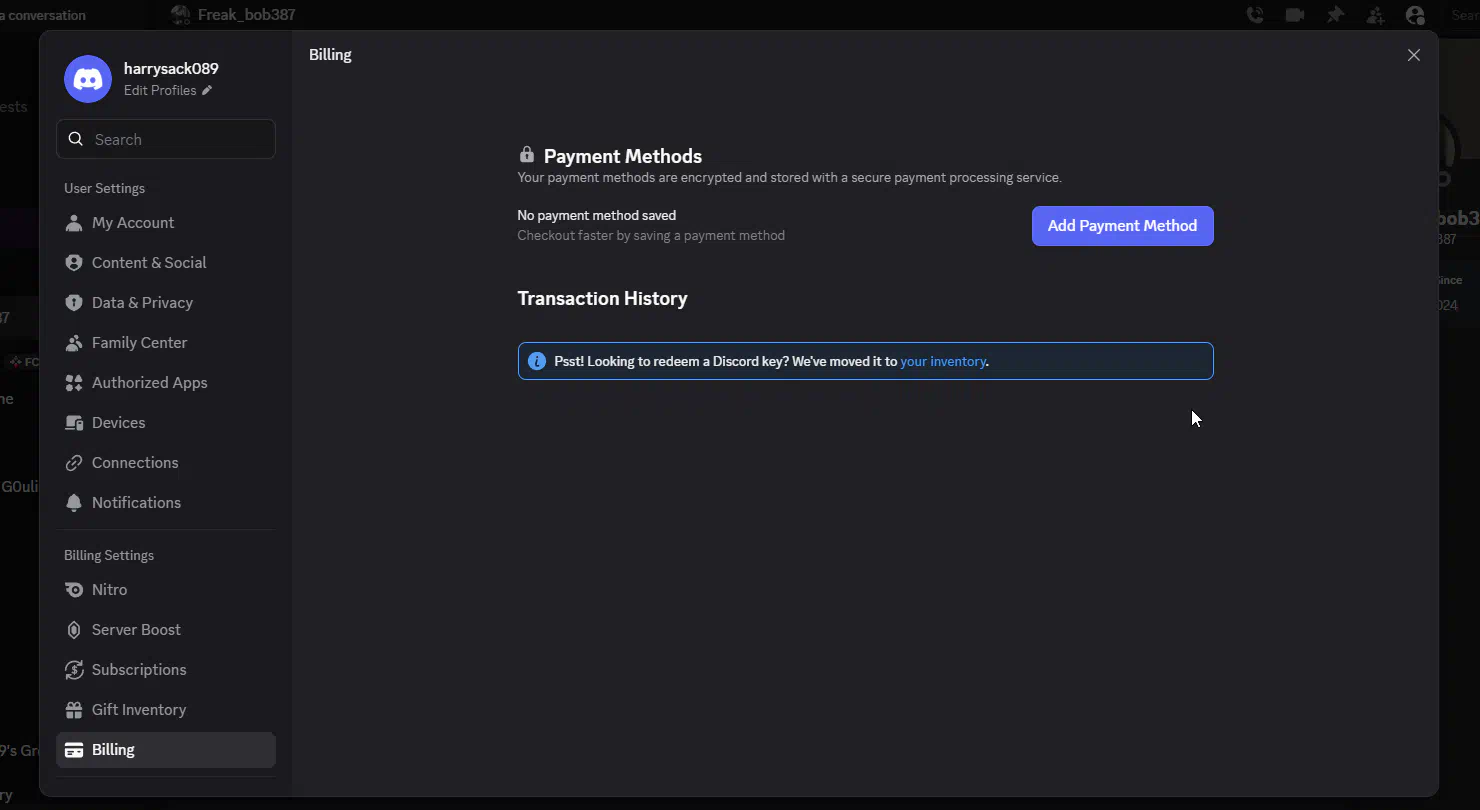Click the Gift Inventory gift box icon
This screenshot has height=810, width=1480.
coord(74,710)
